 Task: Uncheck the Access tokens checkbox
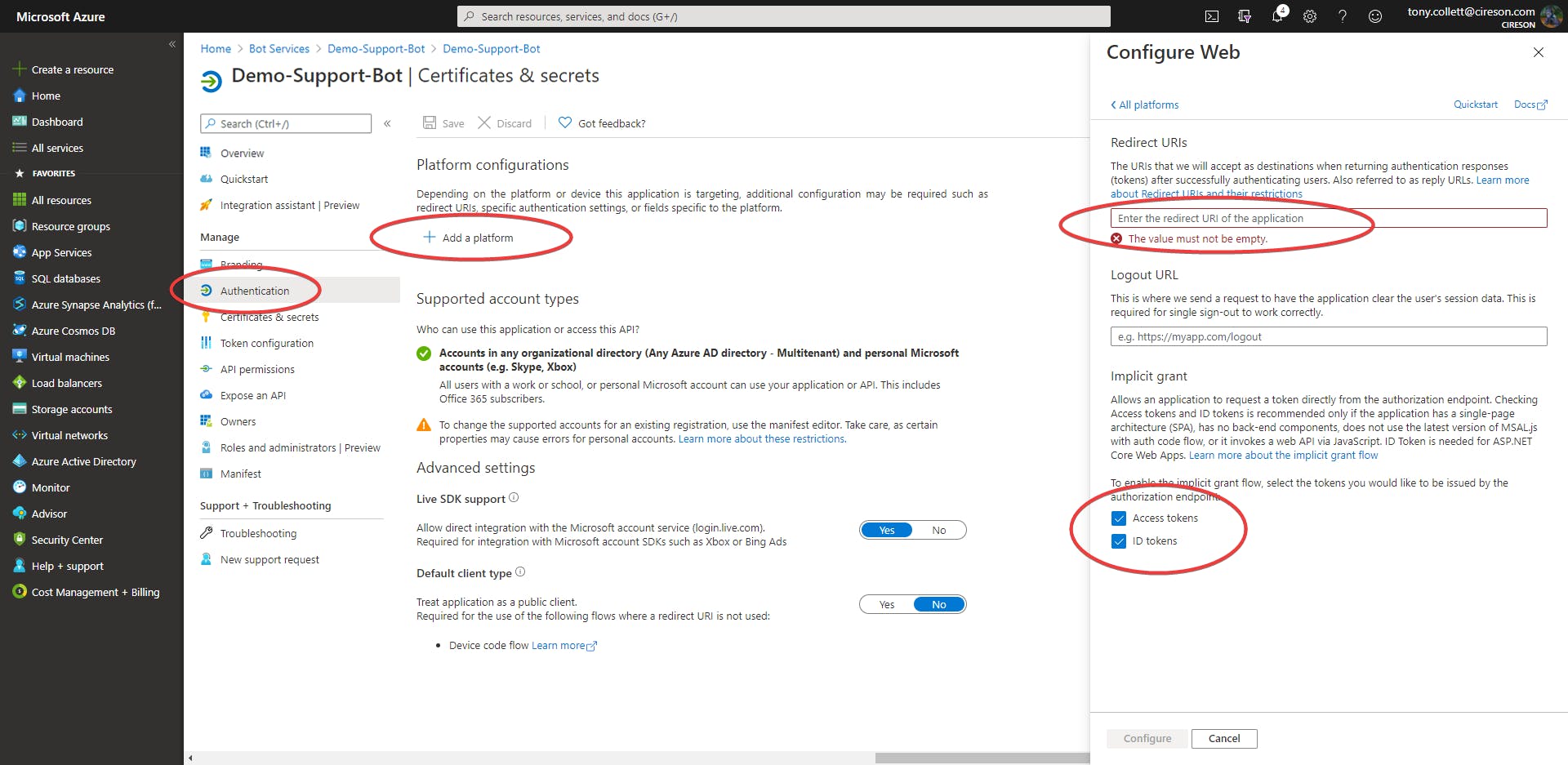(1119, 518)
